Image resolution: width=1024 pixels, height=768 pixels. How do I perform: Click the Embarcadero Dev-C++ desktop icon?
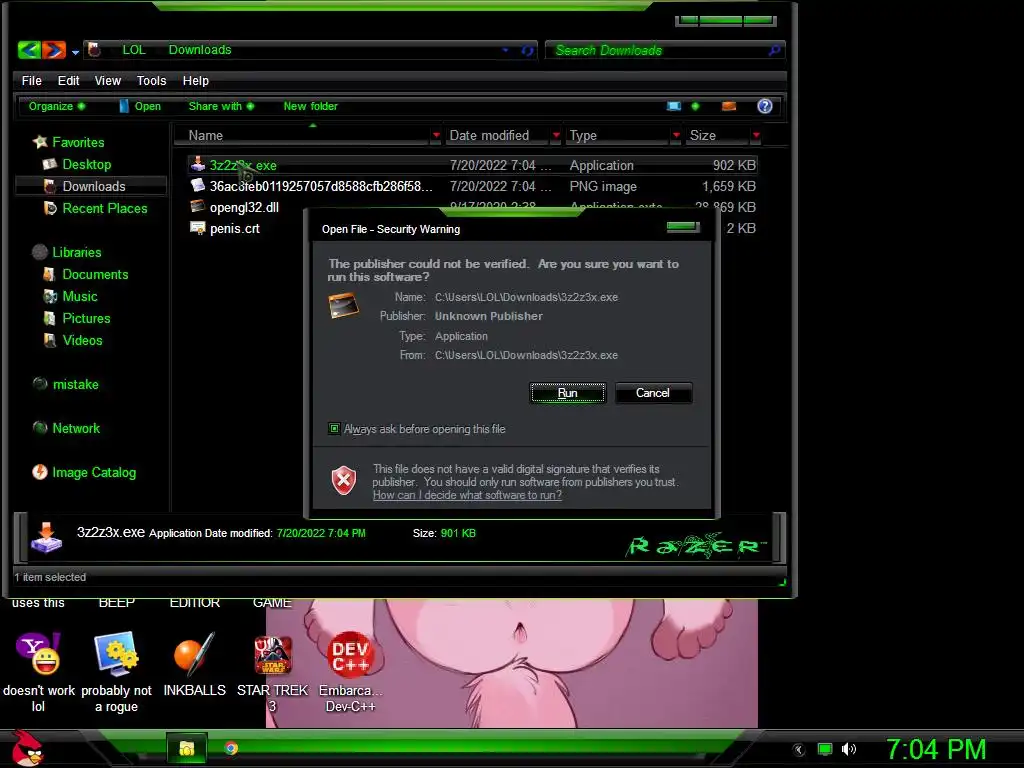click(x=351, y=673)
